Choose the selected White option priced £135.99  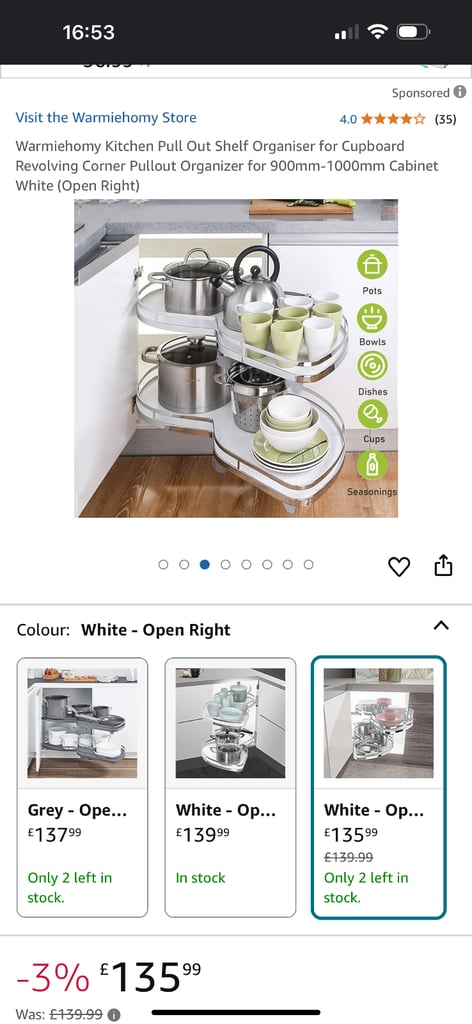pyautogui.click(x=379, y=788)
